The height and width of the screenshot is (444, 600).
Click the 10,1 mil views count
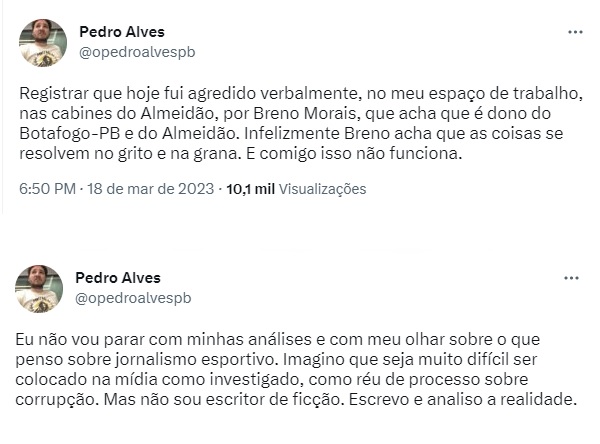[x=251, y=189]
